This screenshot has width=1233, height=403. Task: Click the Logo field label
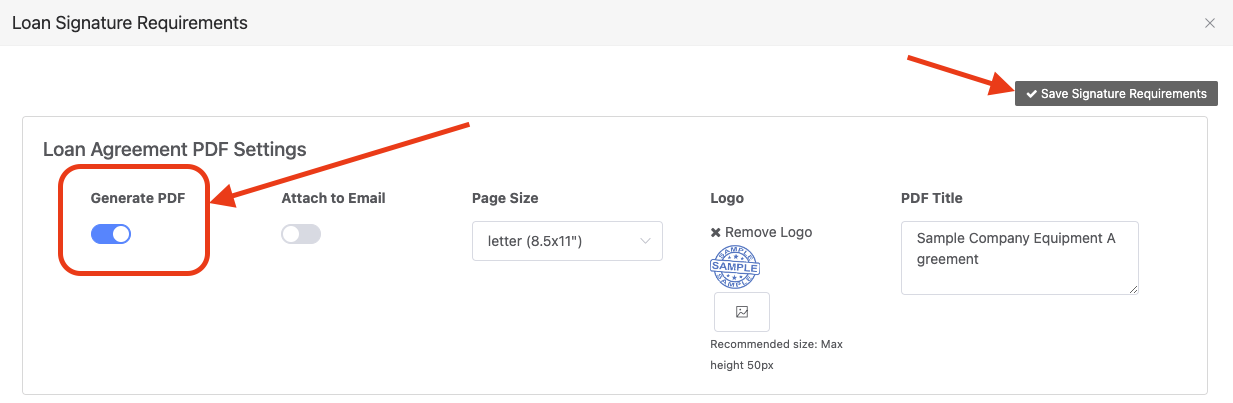(727, 198)
